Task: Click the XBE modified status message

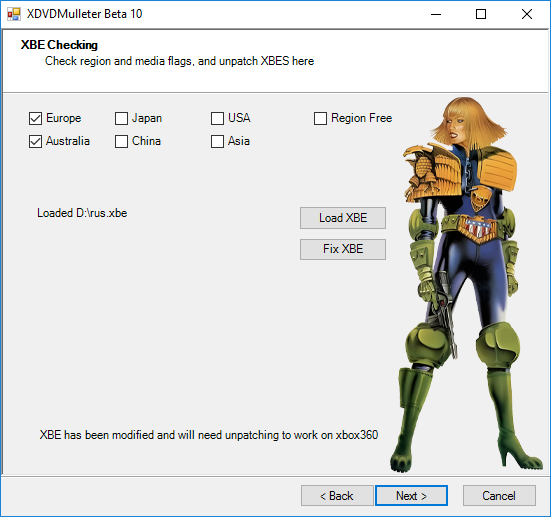Action: [x=209, y=435]
